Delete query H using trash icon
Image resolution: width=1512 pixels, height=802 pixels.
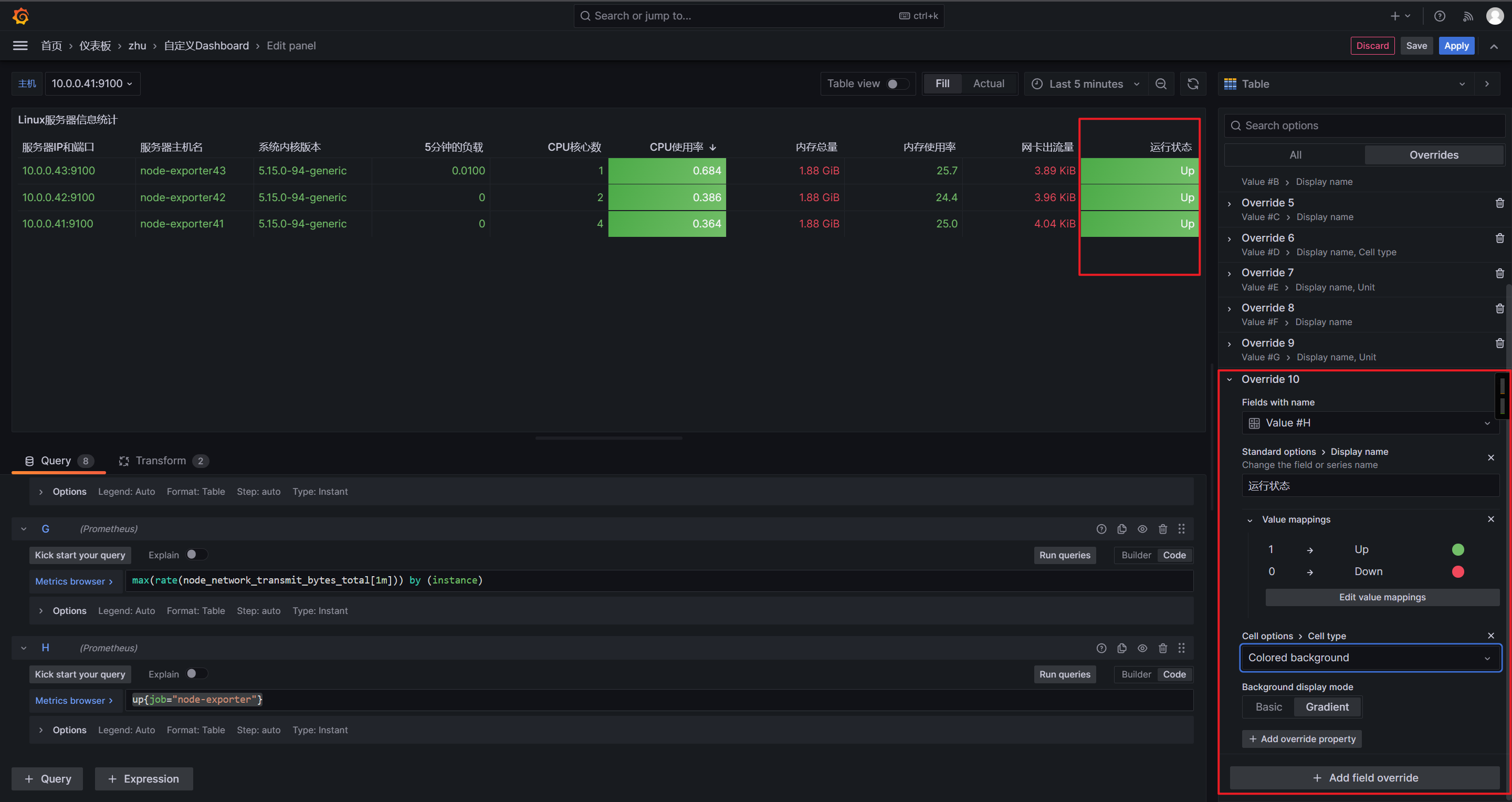1163,648
